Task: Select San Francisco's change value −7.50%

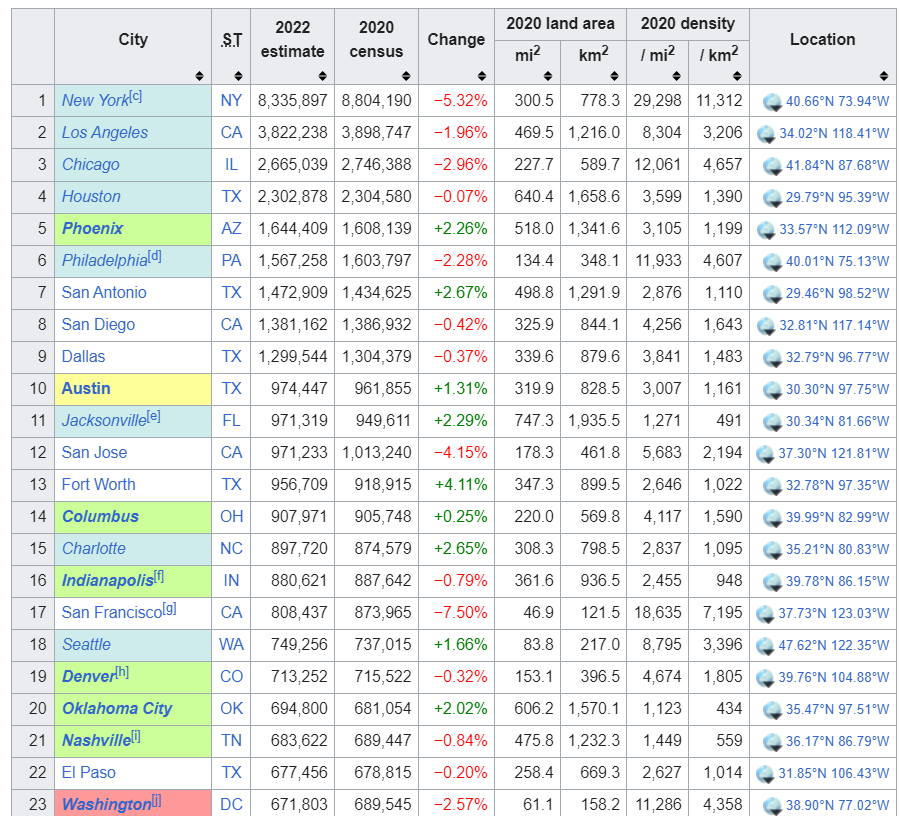Action: pyautogui.click(x=460, y=612)
